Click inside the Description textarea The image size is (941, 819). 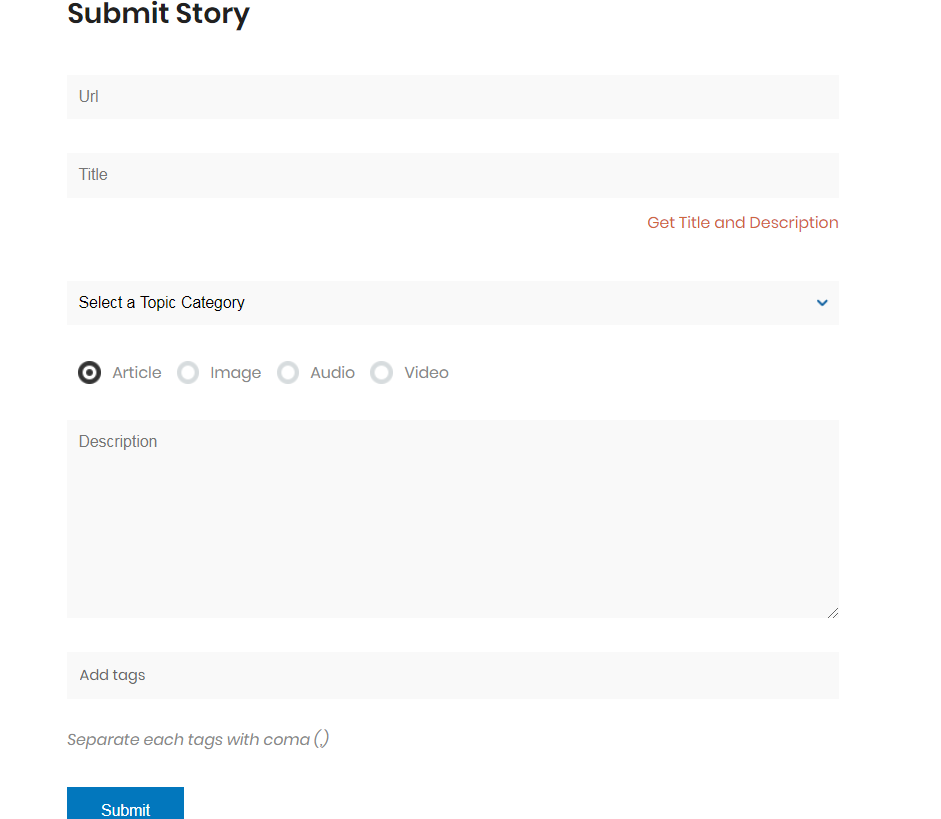coord(453,519)
